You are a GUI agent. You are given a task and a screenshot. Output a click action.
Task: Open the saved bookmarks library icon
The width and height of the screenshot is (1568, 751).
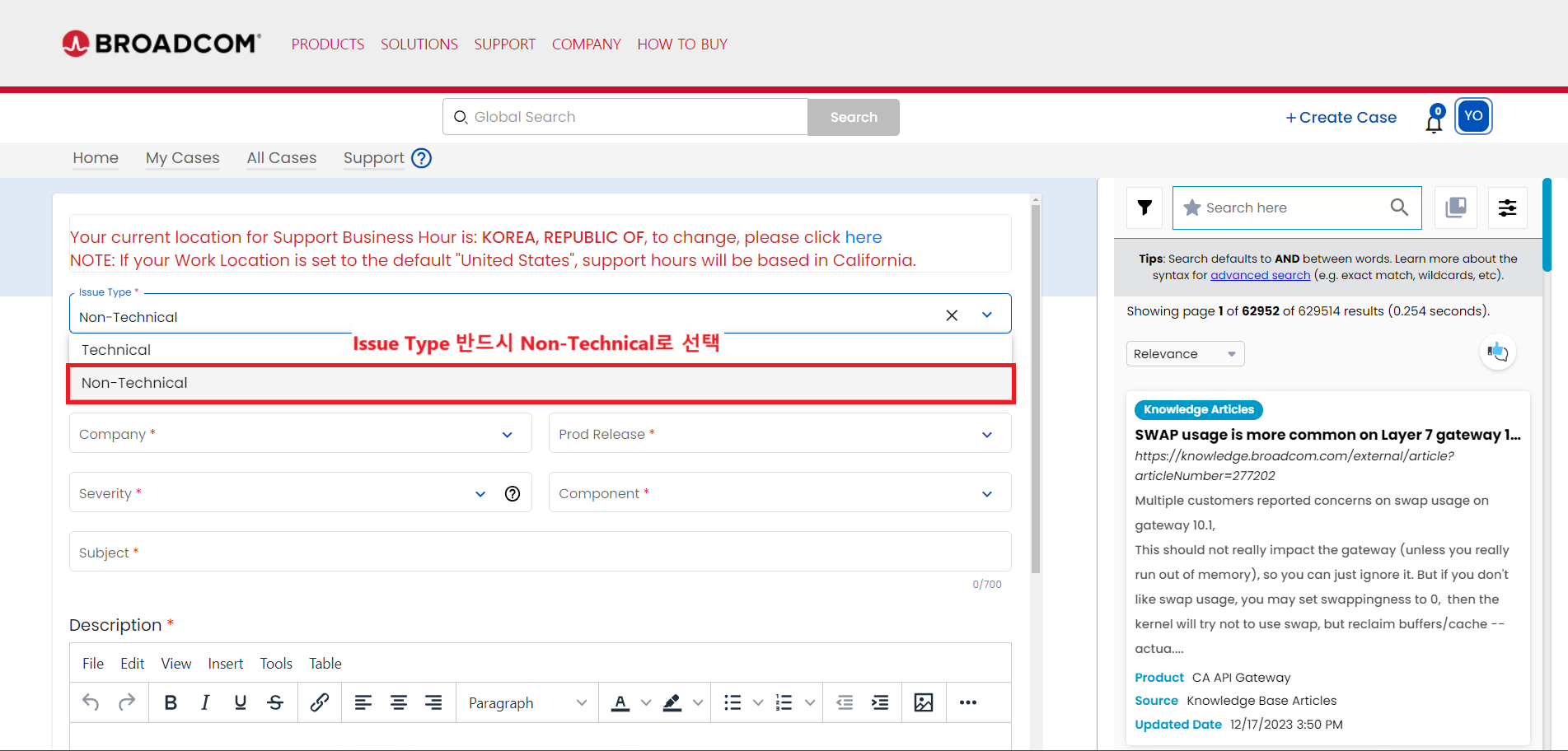tap(1456, 208)
